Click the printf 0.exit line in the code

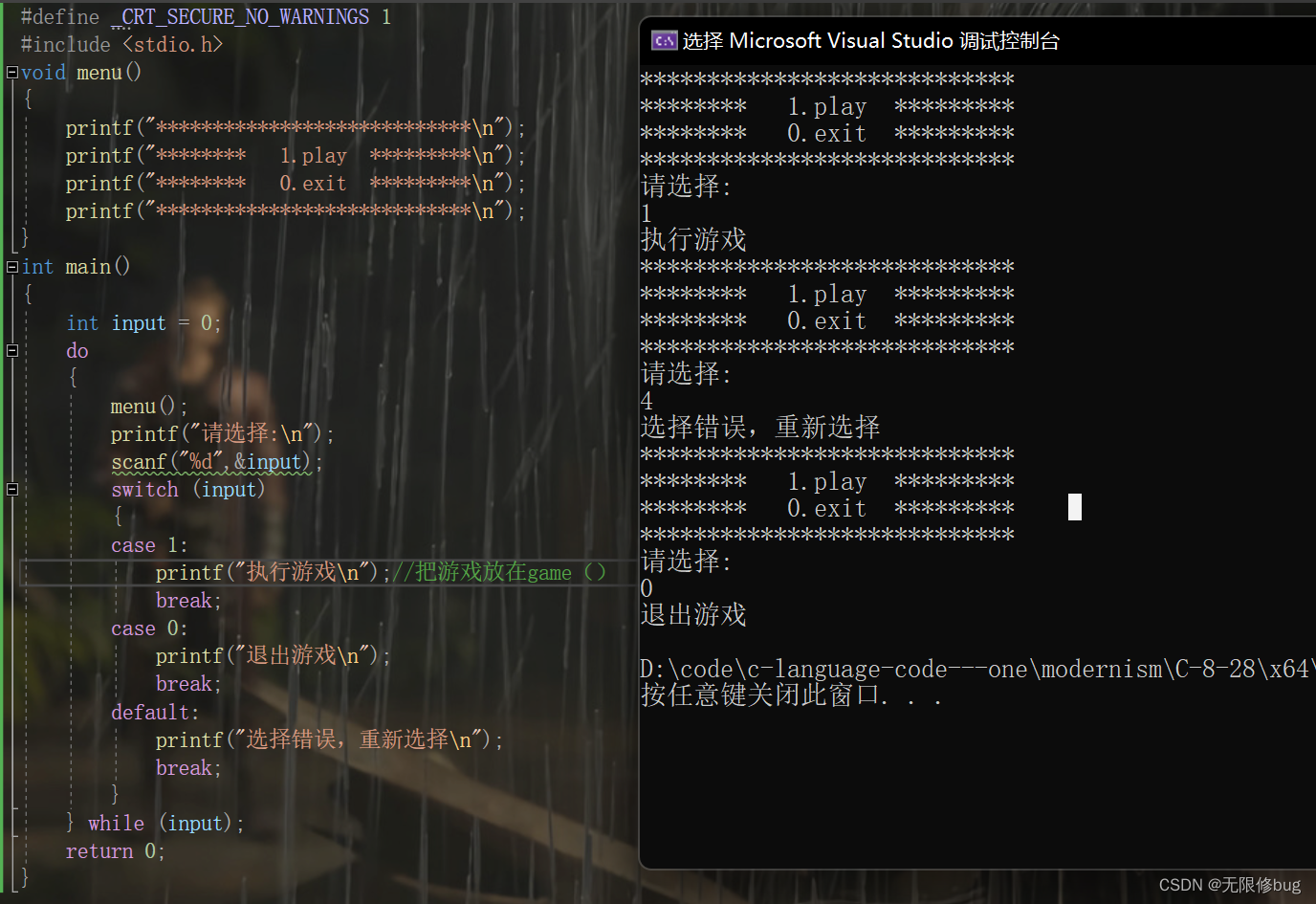tap(296, 183)
